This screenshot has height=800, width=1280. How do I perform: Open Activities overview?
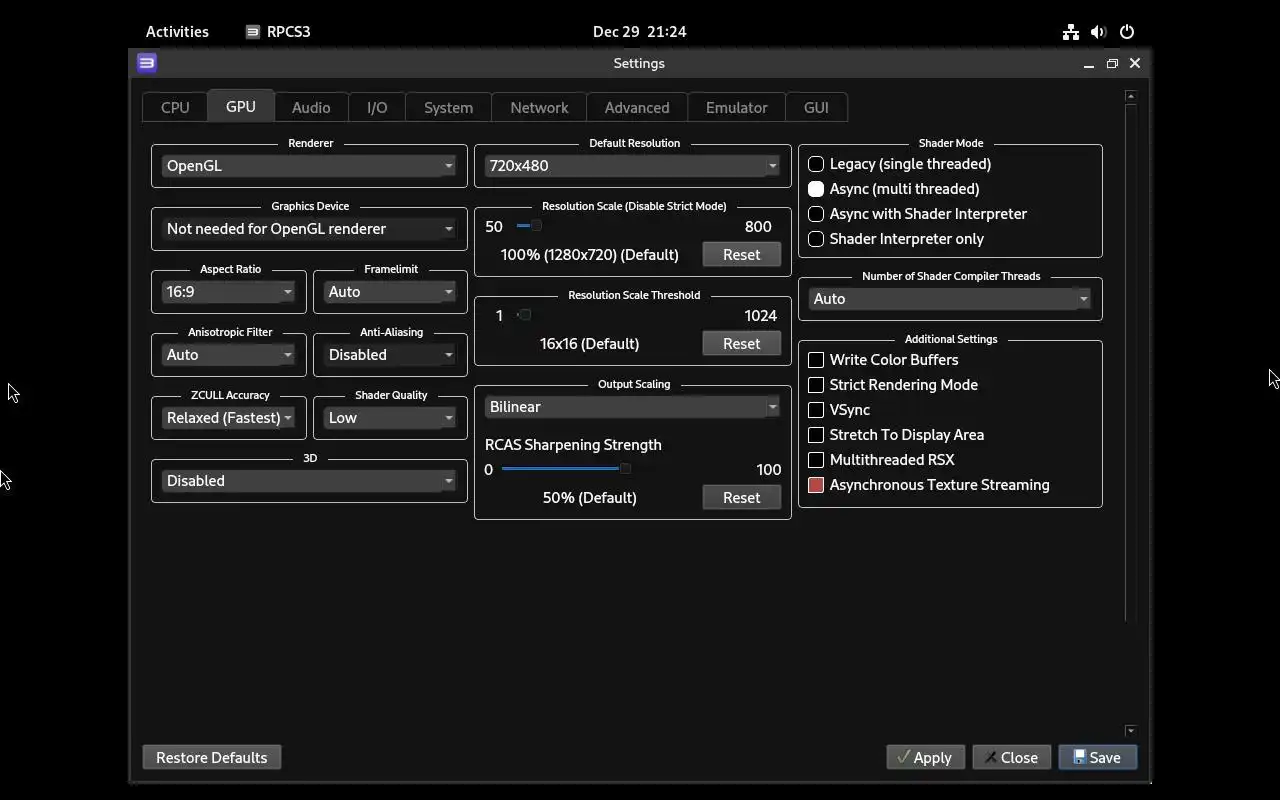pyautogui.click(x=177, y=32)
